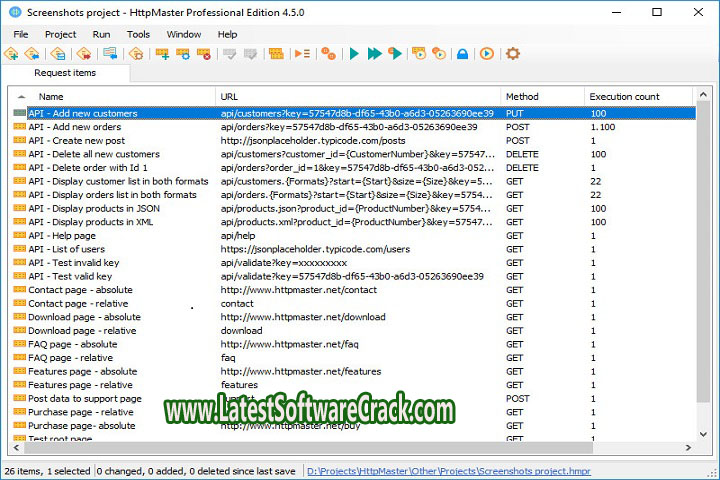The width and height of the screenshot is (720, 480).
Task: Click the execution count '1.100' cell
Action: tap(603, 127)
